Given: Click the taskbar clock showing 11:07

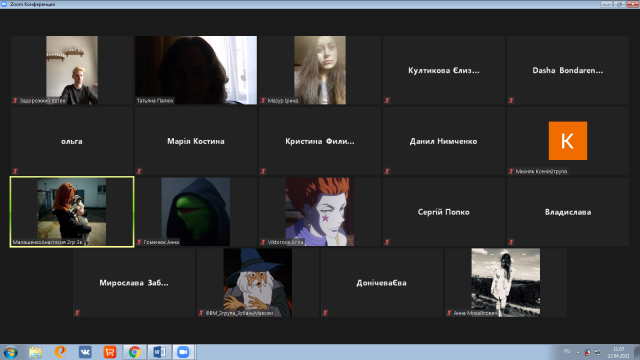Looking at the screenshot, I should point(618,352).
